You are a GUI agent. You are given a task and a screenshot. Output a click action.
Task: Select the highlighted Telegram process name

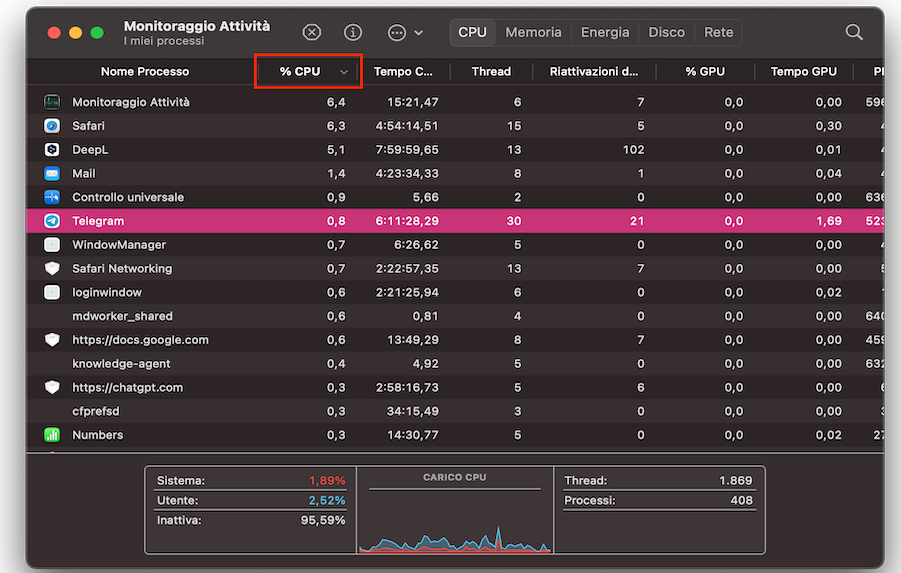point(98,221)
